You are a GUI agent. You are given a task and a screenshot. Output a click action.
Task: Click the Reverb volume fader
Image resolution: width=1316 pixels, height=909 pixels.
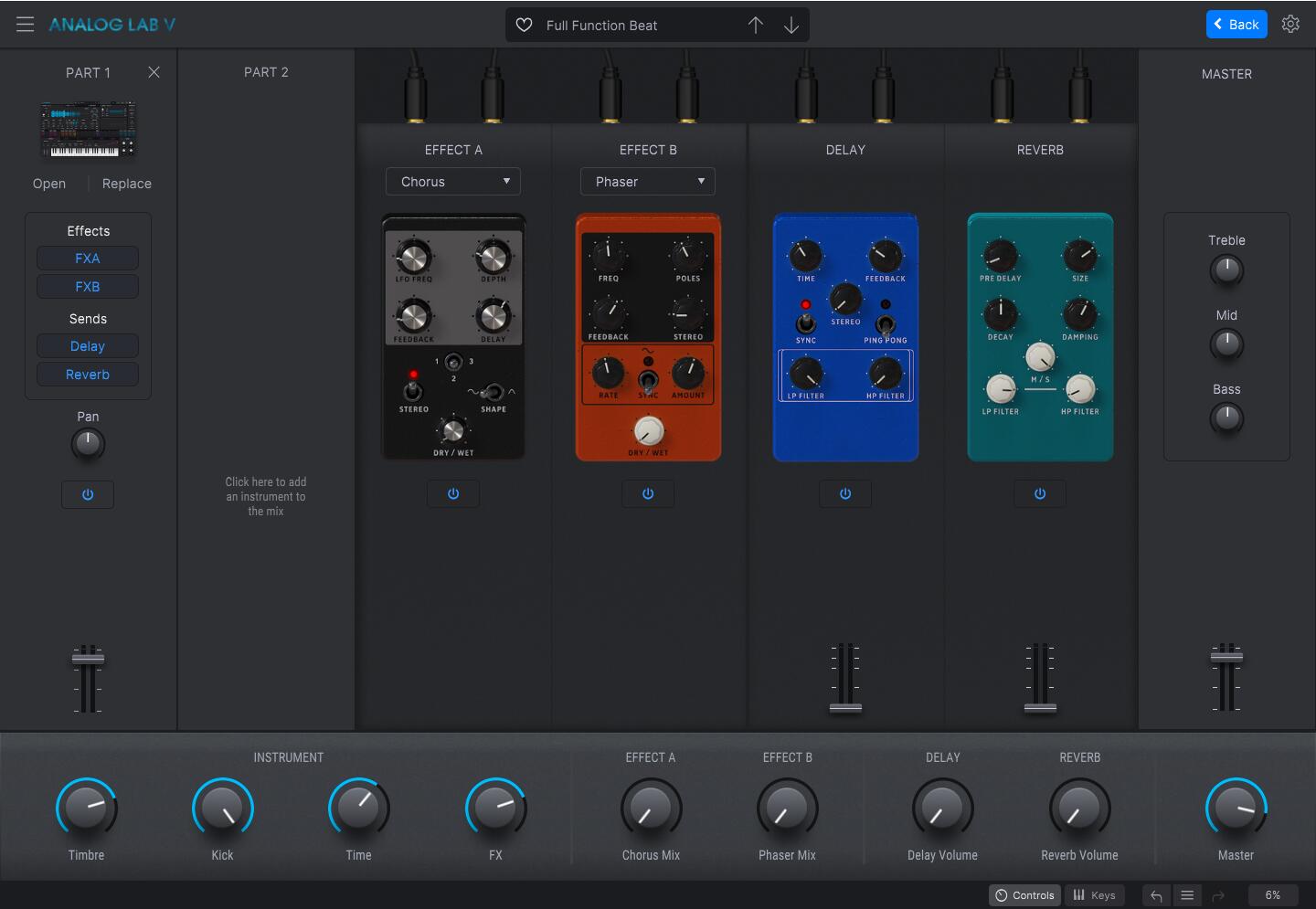click(x=1040, y=707)
